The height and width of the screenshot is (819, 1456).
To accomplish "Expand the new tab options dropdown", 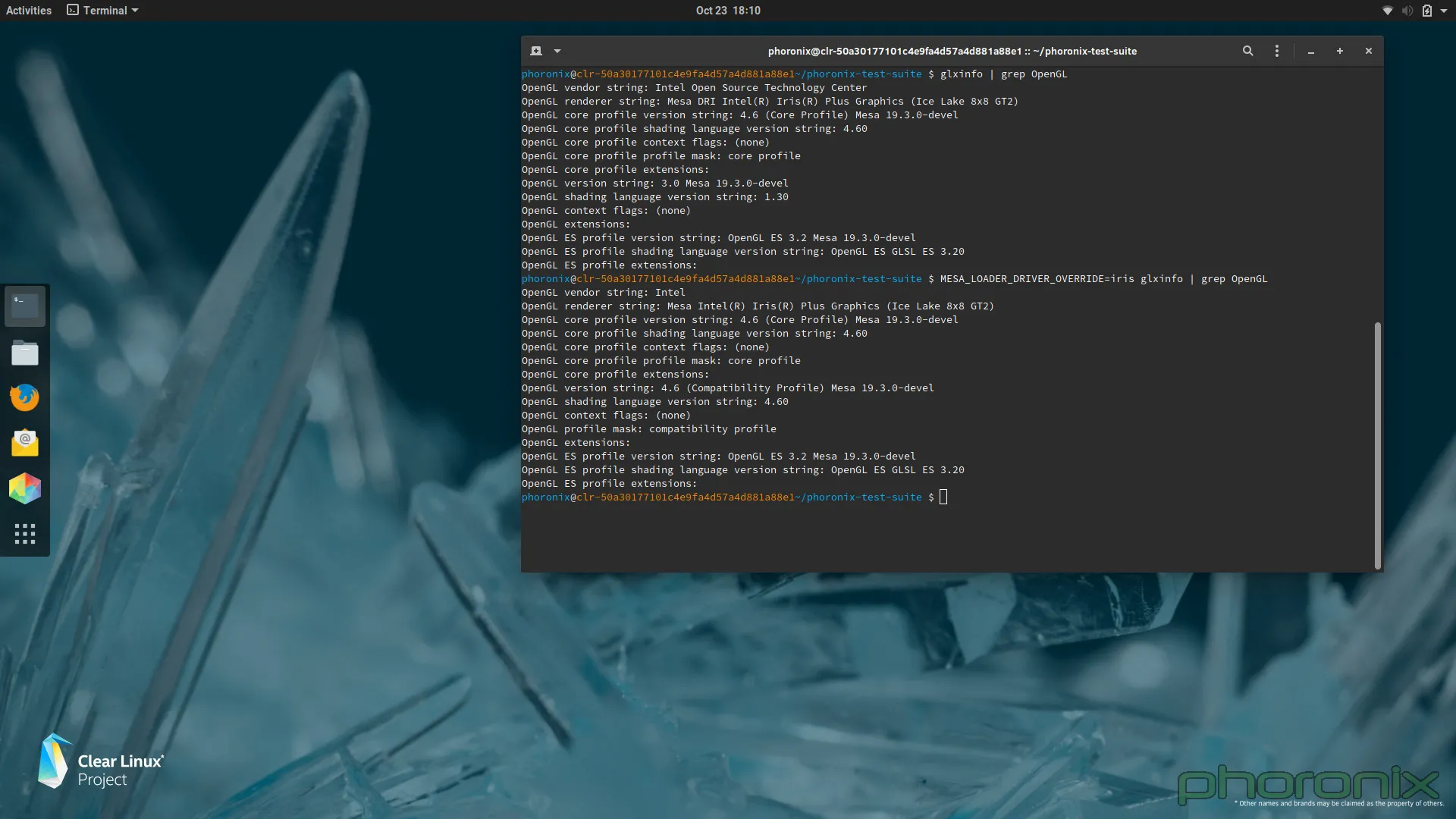I will click(557, 51).
